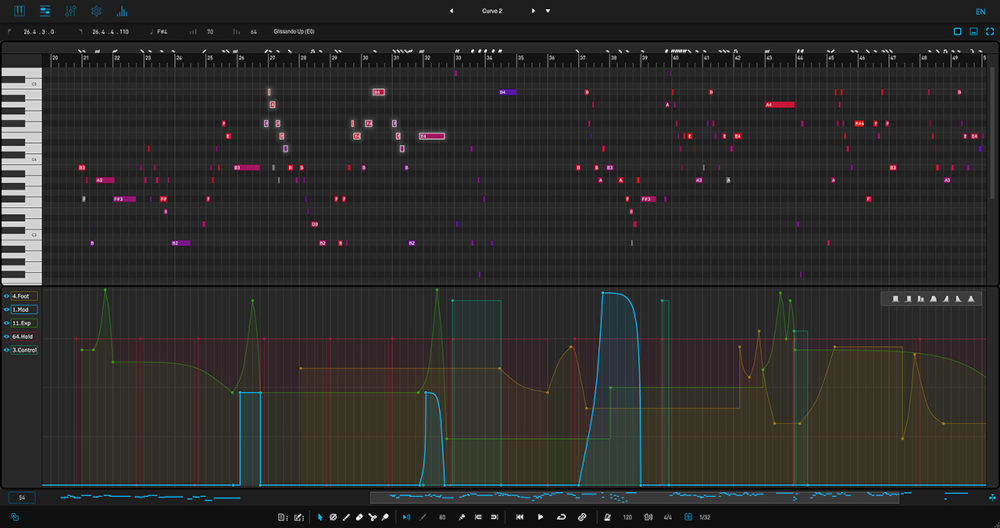Open the settings gear icon
Viewport: 1000px width, 528px height.
[x=96, y=11]
